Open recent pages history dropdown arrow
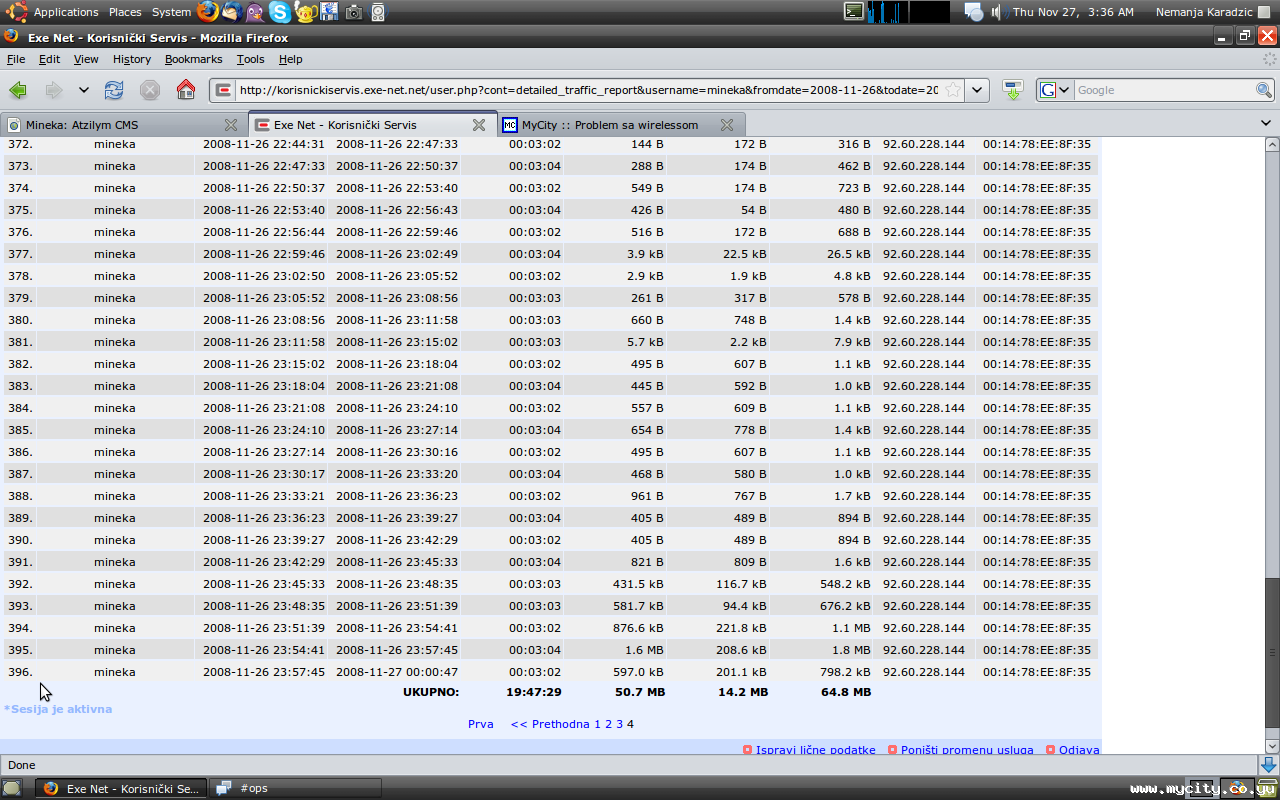Screen dimensions: 1280x800 coord(84,90)
